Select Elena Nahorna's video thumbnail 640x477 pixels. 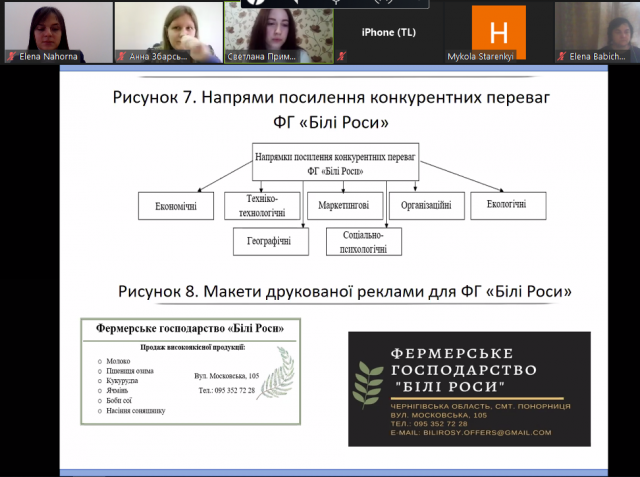coord(58,32)
